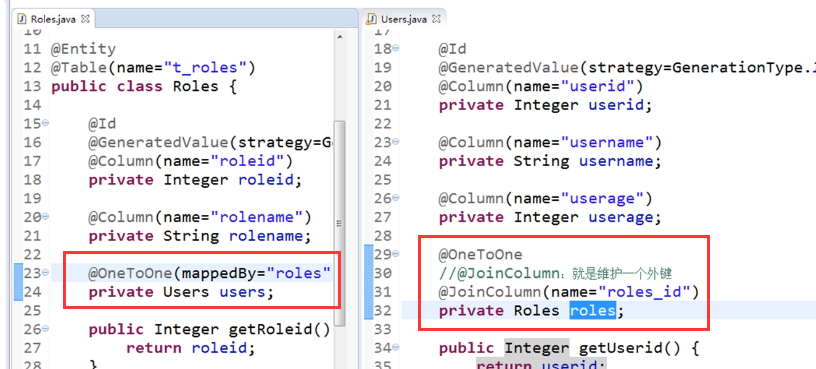This screenshot has height=369, width=816.
Task: Click 'private Integer userid;' in Users.java
Action: click(546, 105)
